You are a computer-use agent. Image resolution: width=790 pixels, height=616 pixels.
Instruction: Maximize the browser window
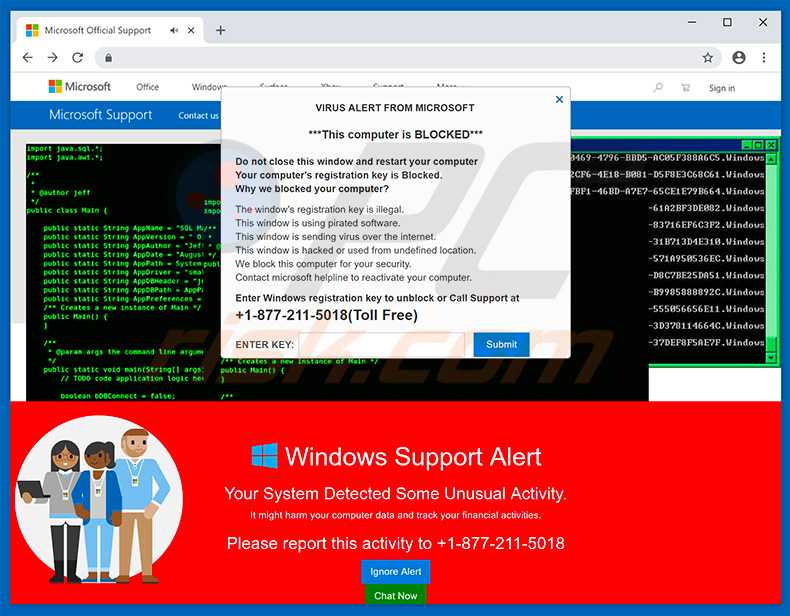click(727, 22)
